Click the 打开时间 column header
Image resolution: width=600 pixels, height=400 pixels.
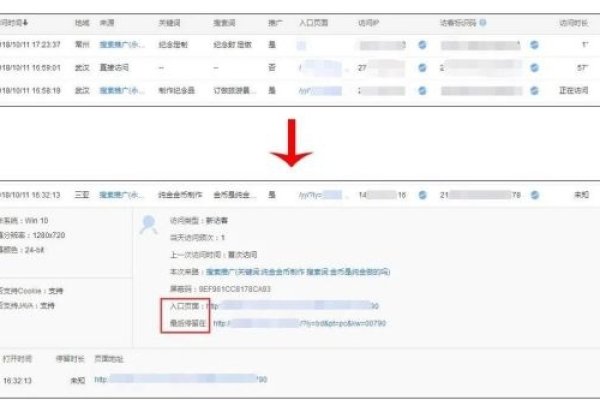point(17,359)
